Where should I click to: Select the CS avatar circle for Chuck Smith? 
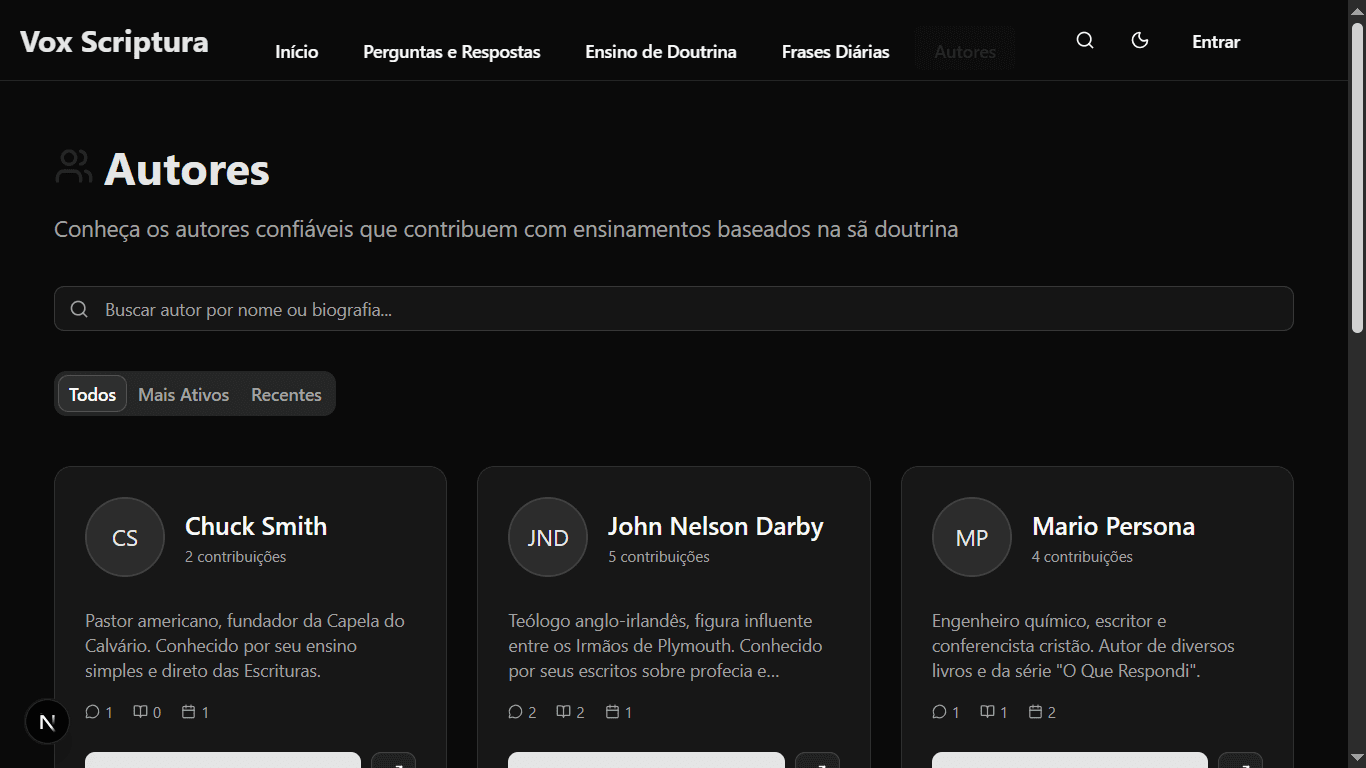click(124, 537)
